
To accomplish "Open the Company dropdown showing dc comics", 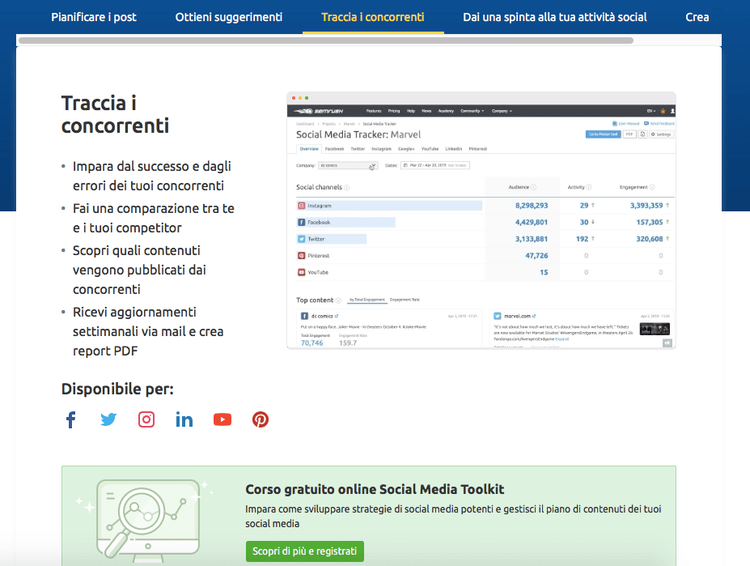I will pos(348,166).
